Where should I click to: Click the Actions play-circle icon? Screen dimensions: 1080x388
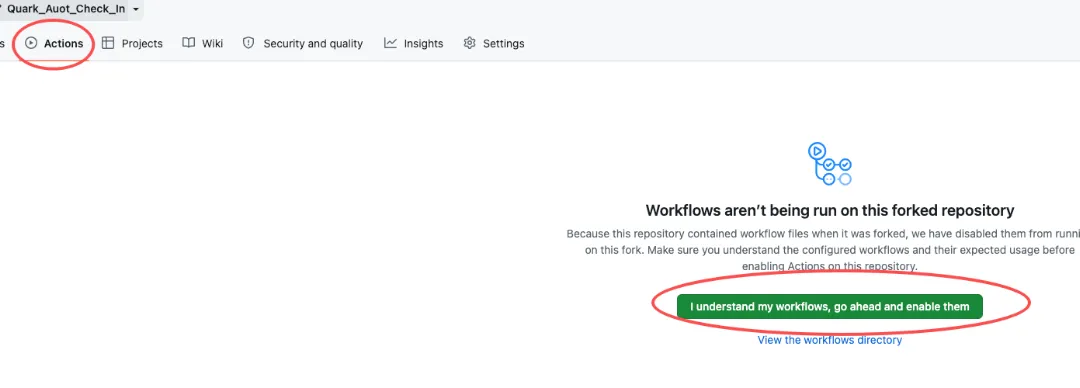31,43
